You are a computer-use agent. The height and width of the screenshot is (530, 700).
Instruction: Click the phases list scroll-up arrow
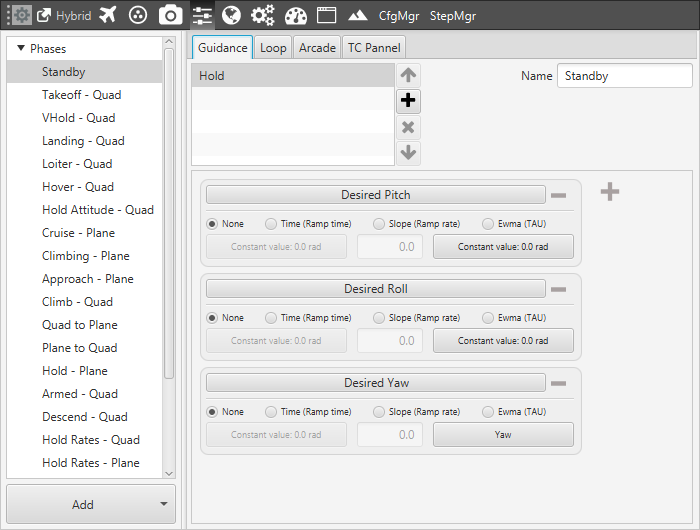(169, 42)
